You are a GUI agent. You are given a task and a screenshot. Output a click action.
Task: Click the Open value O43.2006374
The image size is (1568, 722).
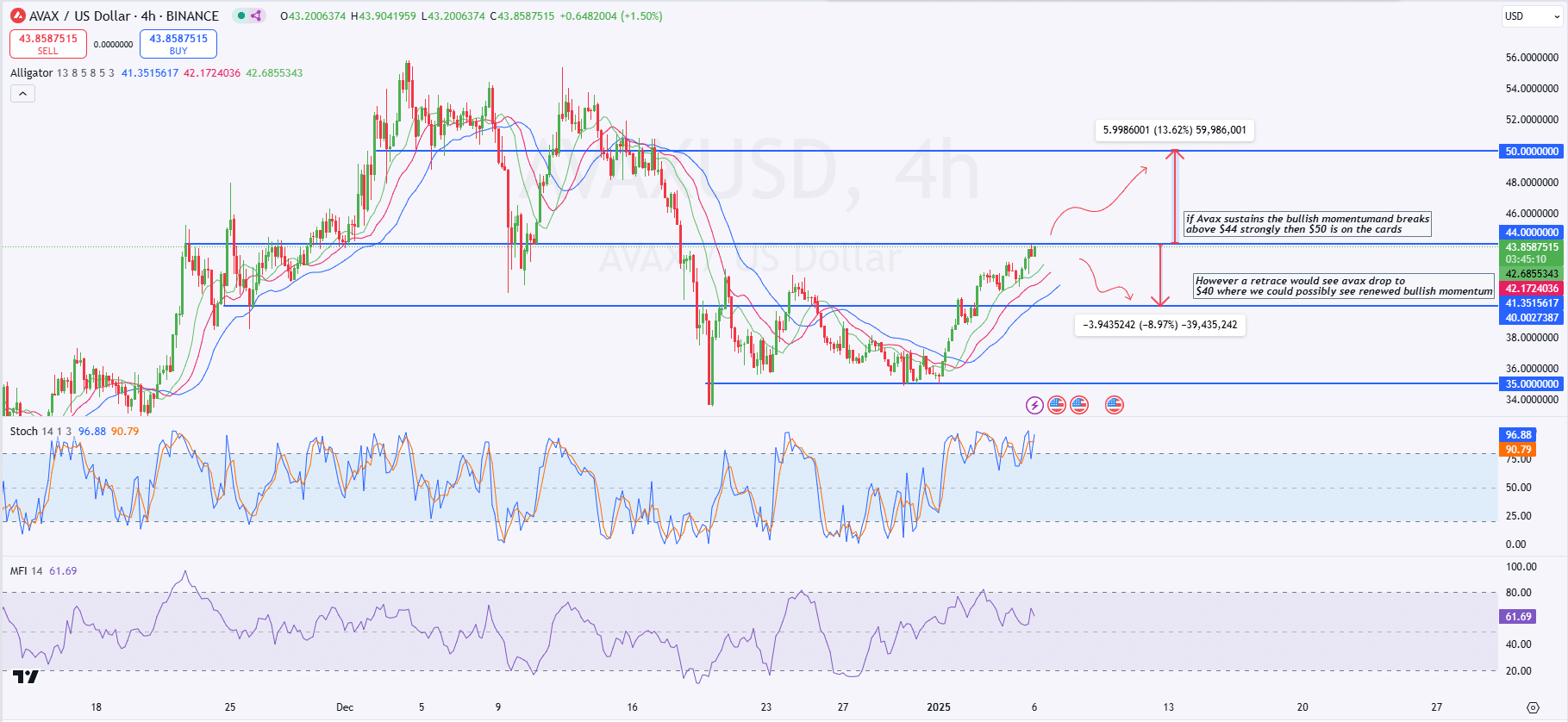[314, 16]
